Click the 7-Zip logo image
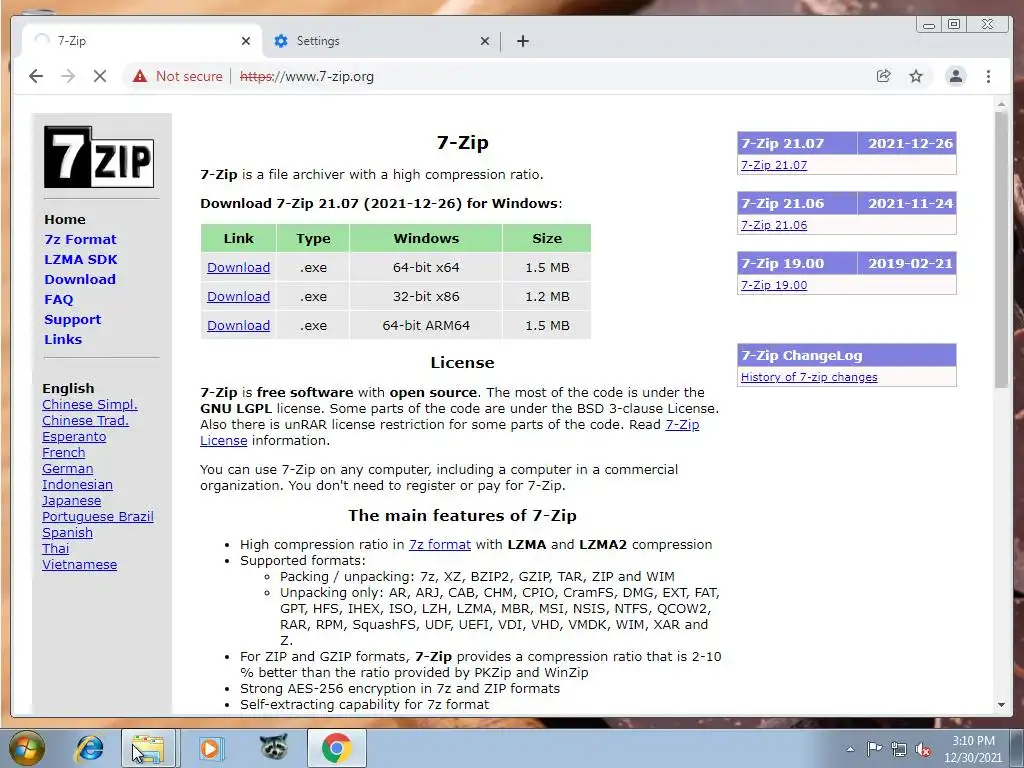 [x=99, y=157]
